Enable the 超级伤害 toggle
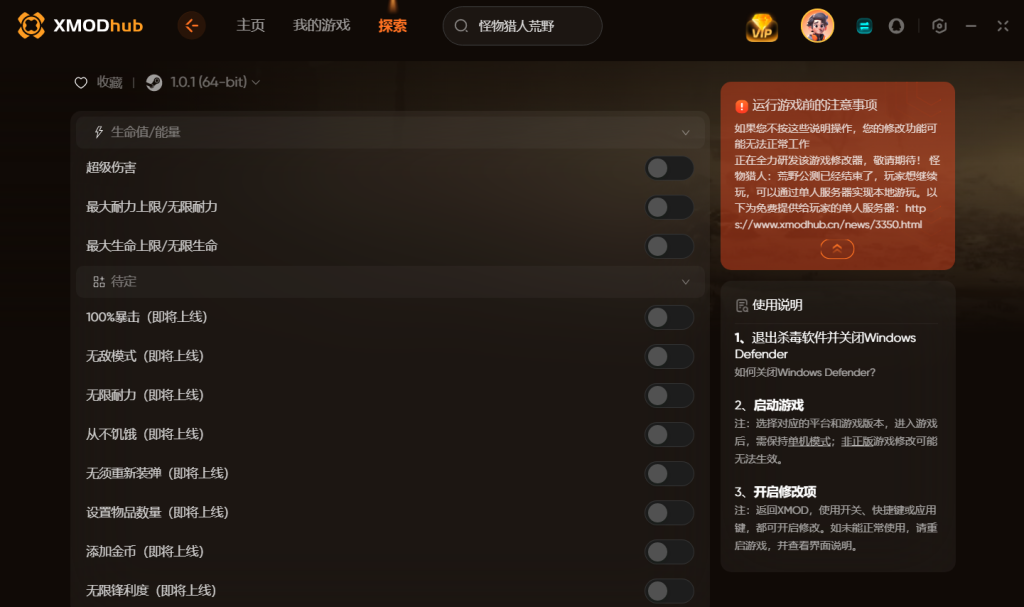Screen dimensions: 1024x607 (x=669, y=168)
